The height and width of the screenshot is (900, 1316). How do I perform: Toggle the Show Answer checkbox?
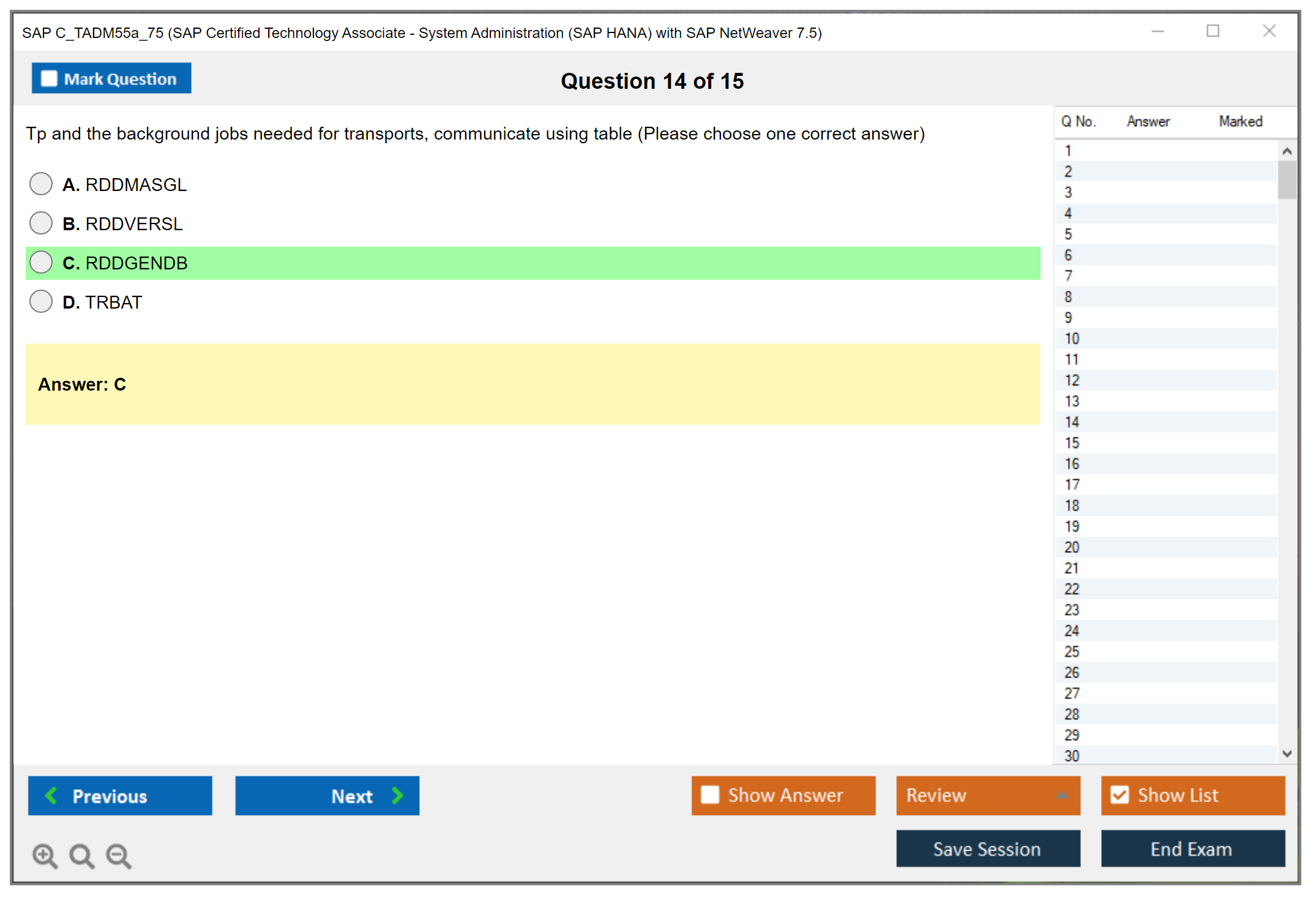tap(710, 795)
